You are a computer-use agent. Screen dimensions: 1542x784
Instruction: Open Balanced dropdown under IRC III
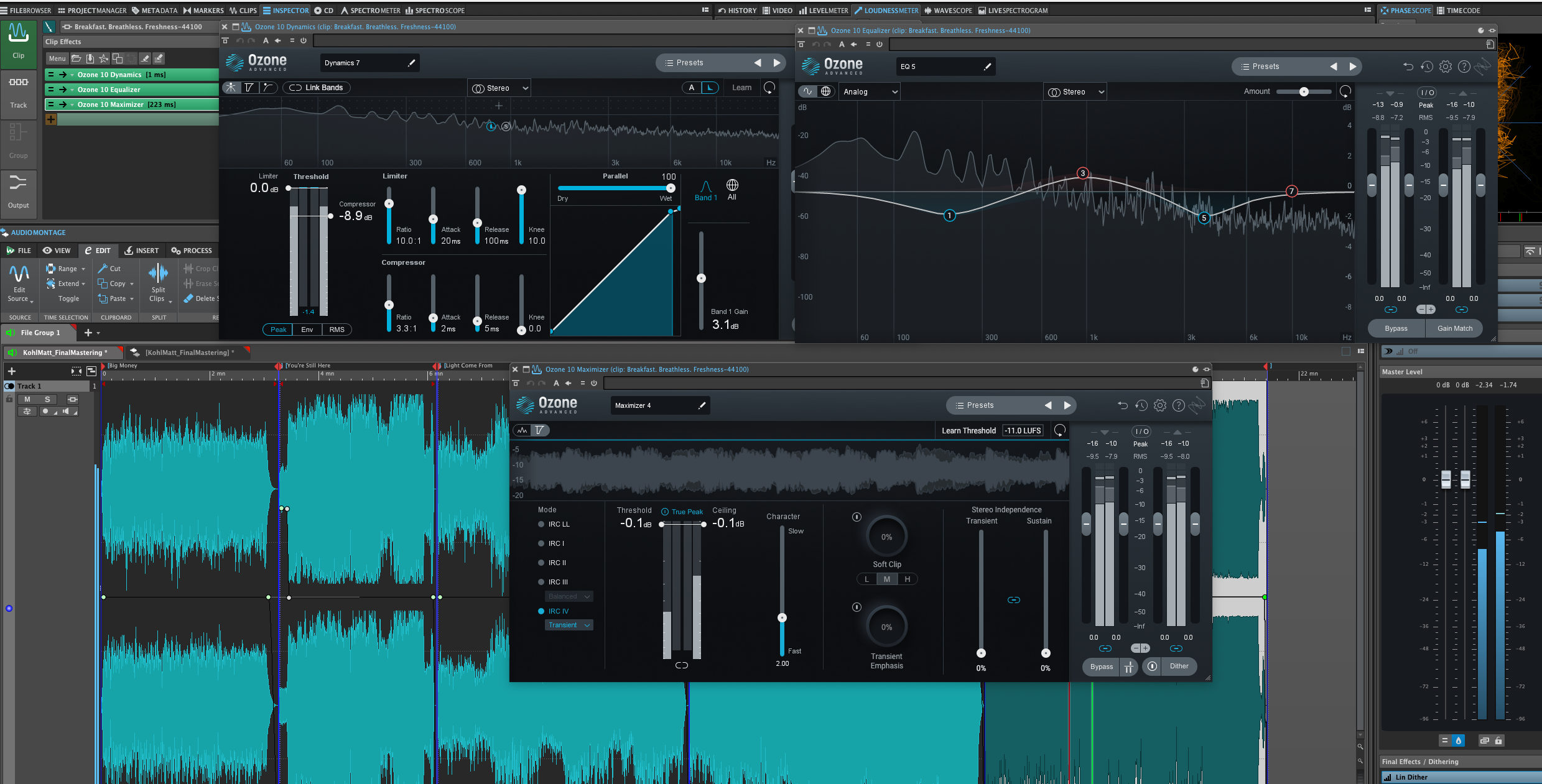point(569,596)
